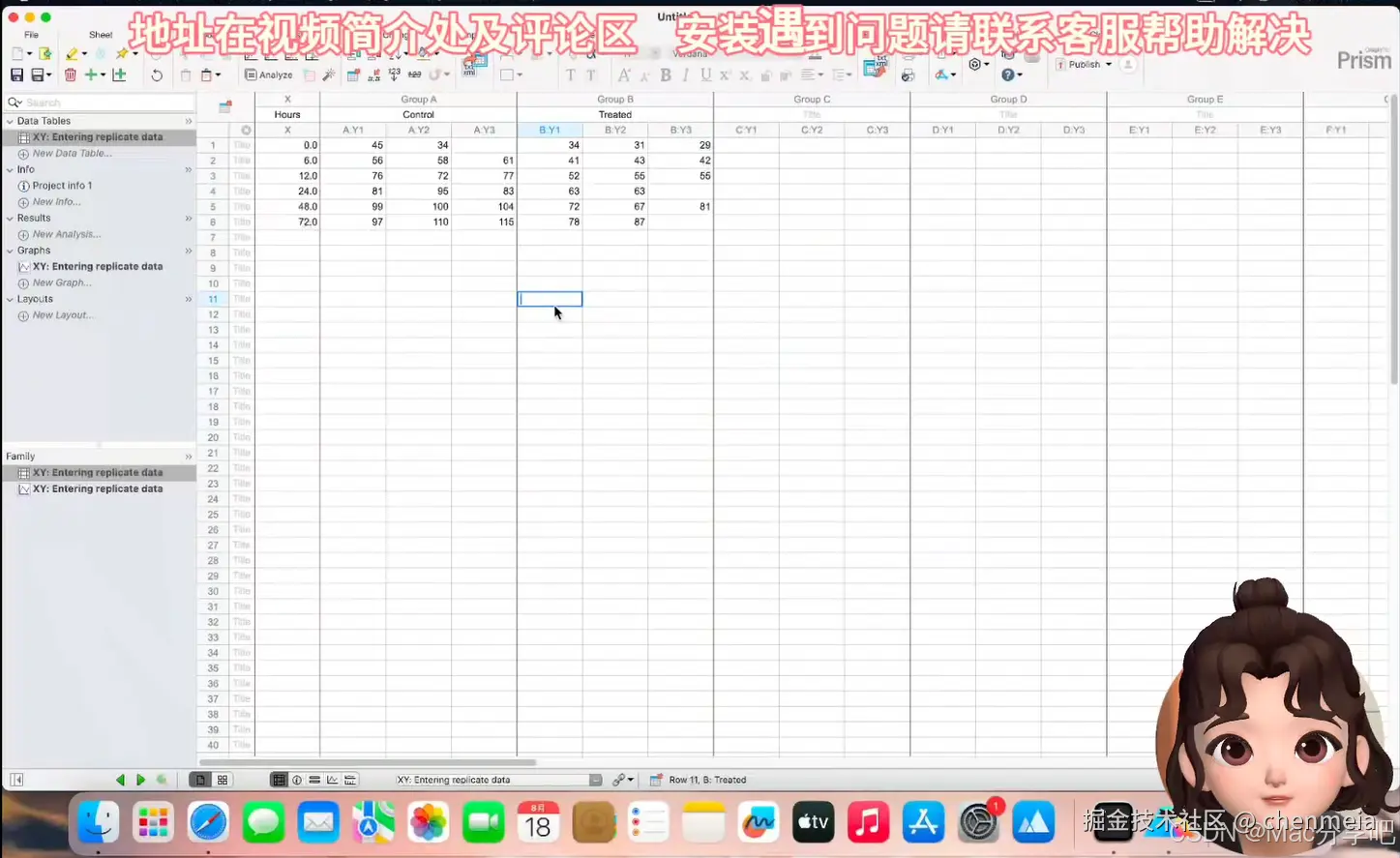The height and width of the screenshot is (858, 1400).
Task: Go to next sheet green arrow
Action: (140, 780)
